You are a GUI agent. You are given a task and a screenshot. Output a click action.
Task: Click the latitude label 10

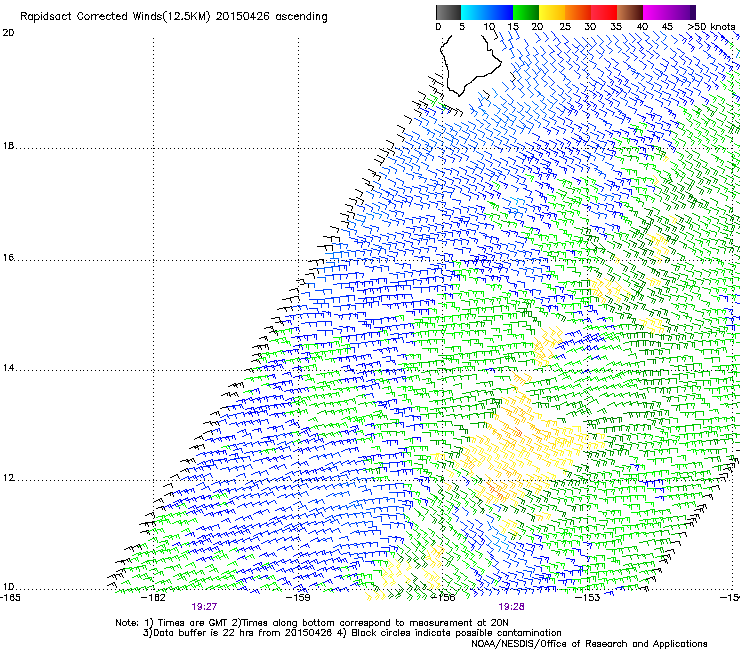point(8,587)
